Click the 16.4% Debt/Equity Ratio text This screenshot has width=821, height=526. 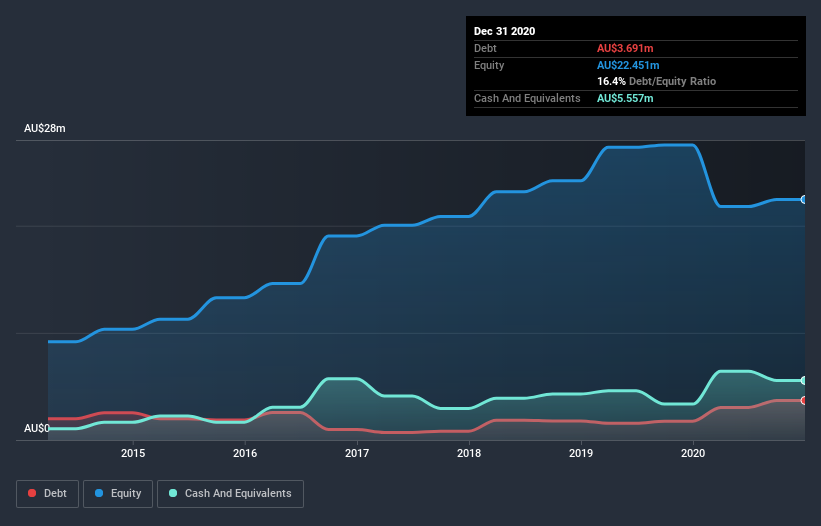coord(656,81)
